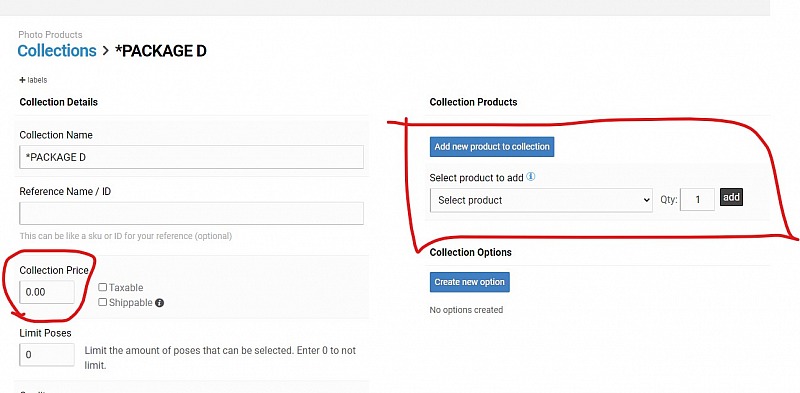The width and height of the screenshot is (800, 393).
Task: Focus the Collection Name text field
Action: (x=191, y=157)
